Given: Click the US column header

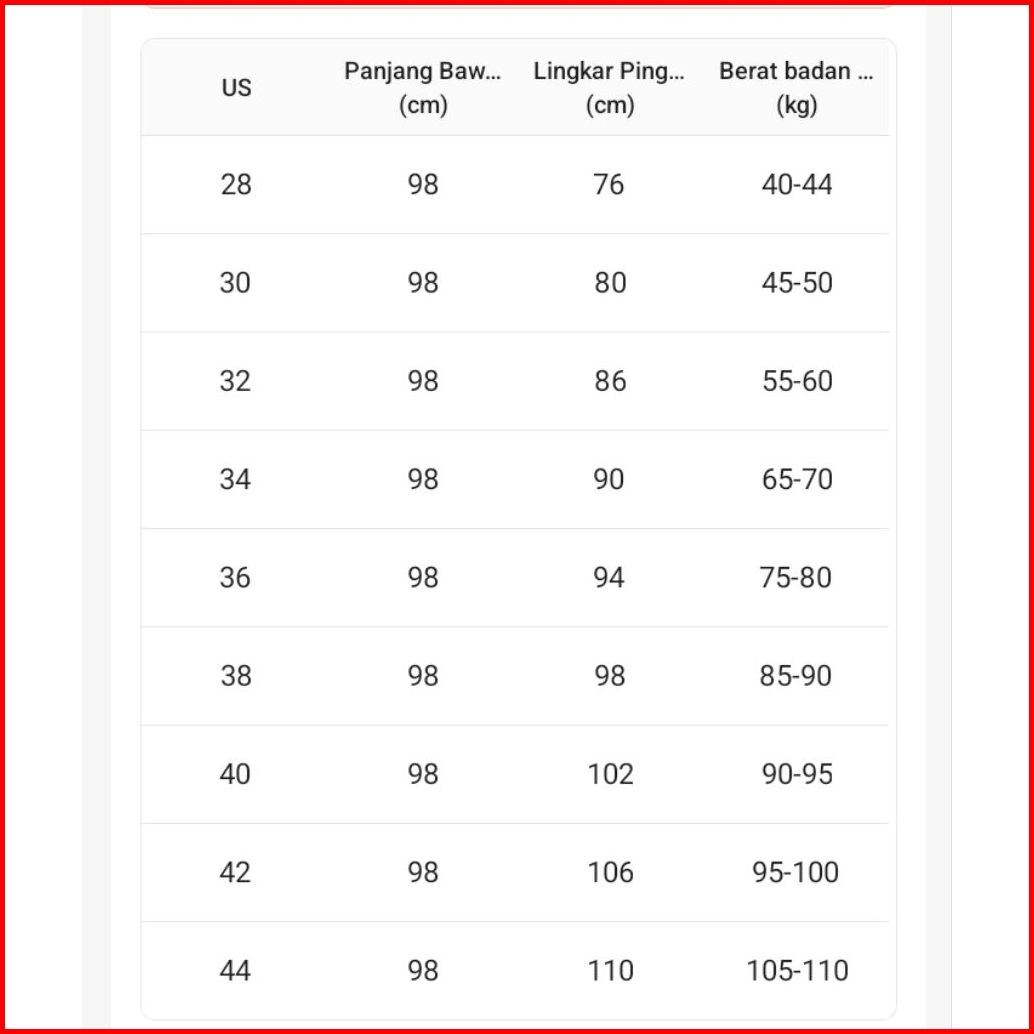Looking at the screenshot, I should pos(236,88).
